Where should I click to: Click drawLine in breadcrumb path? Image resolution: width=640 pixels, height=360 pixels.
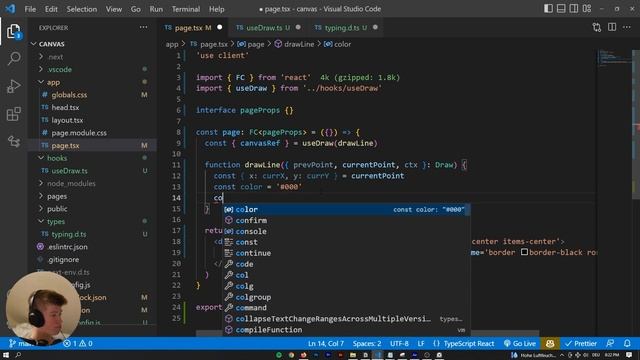[299, 44]
